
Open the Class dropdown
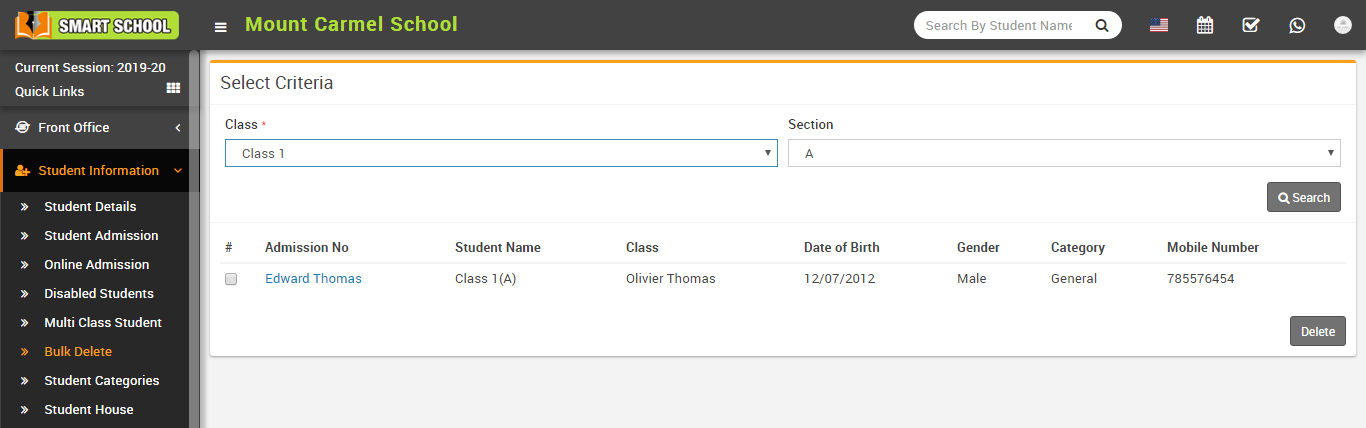click(x=501, y=153)
